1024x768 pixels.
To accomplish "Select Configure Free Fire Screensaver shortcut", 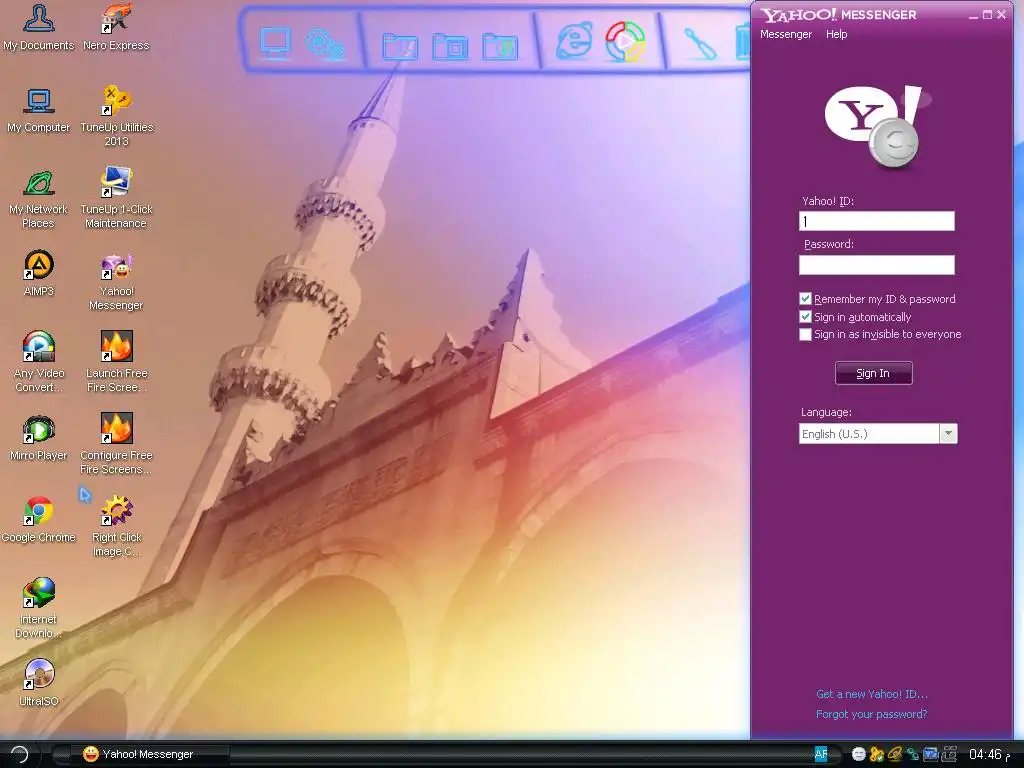I will click(116, 444).
